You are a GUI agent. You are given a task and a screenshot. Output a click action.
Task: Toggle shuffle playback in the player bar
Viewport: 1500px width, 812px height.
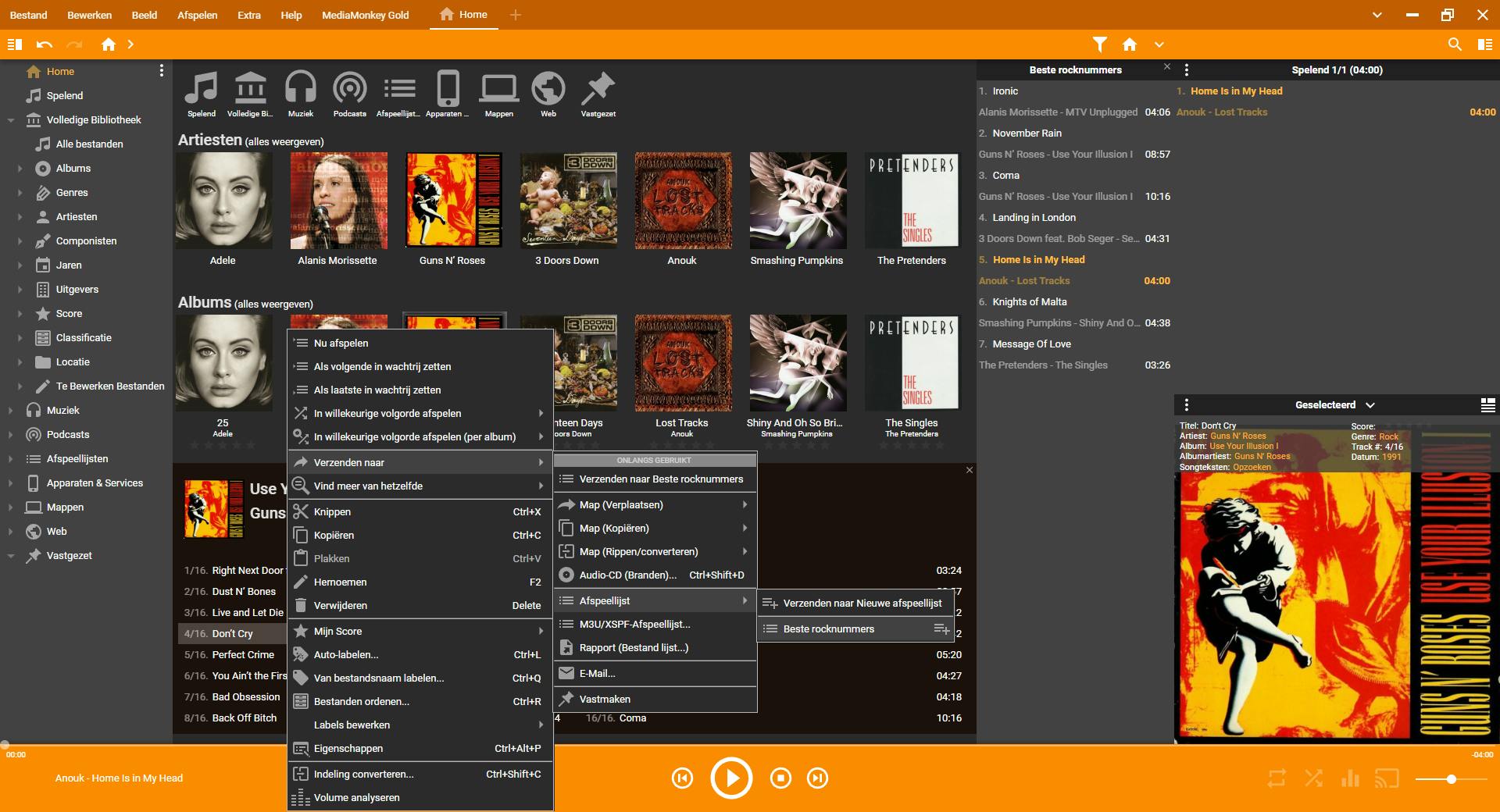click(1313, 778)
